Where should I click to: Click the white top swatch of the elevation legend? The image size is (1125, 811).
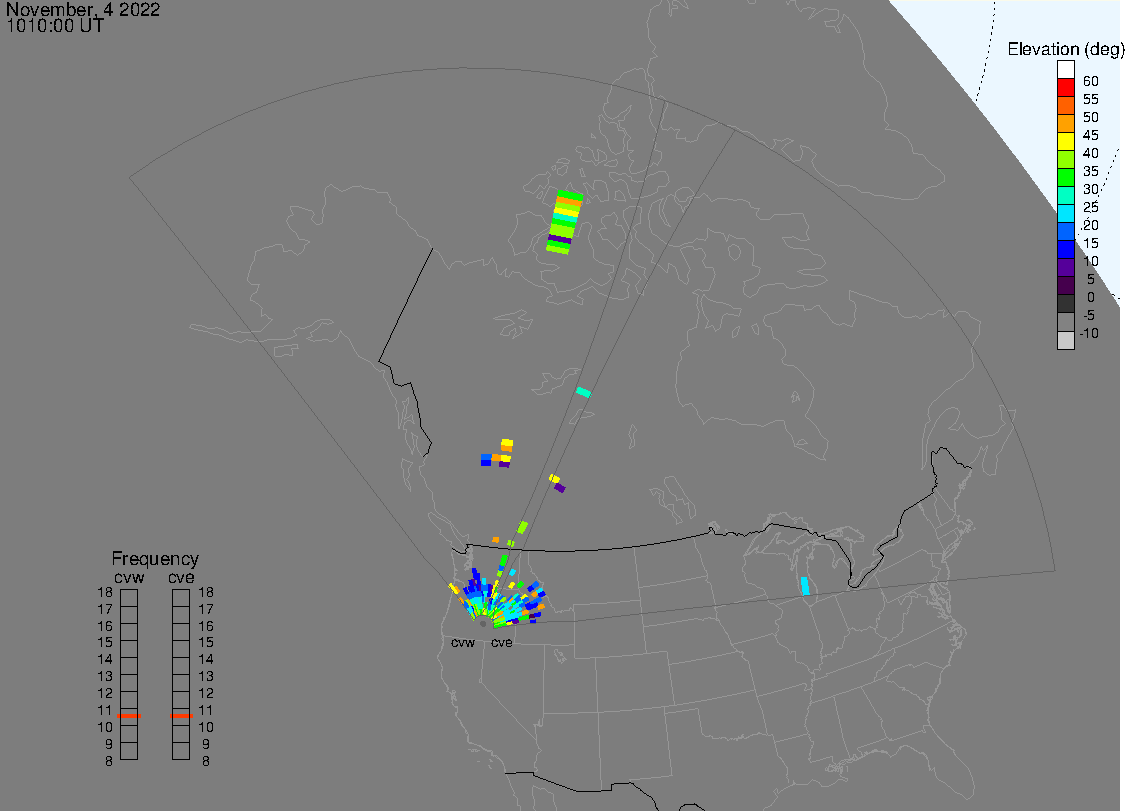coord(1065,70)
